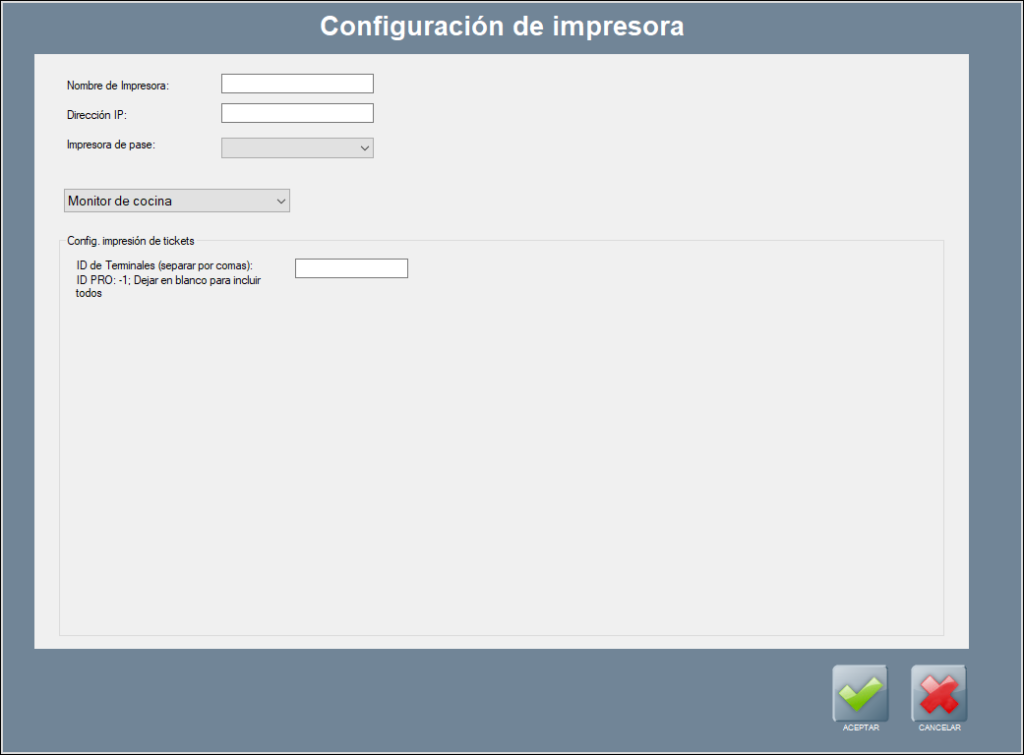The height and width of the screenshot is (755, 1024).
Task: Click into the Dirección IP input box
Action: 297,114
